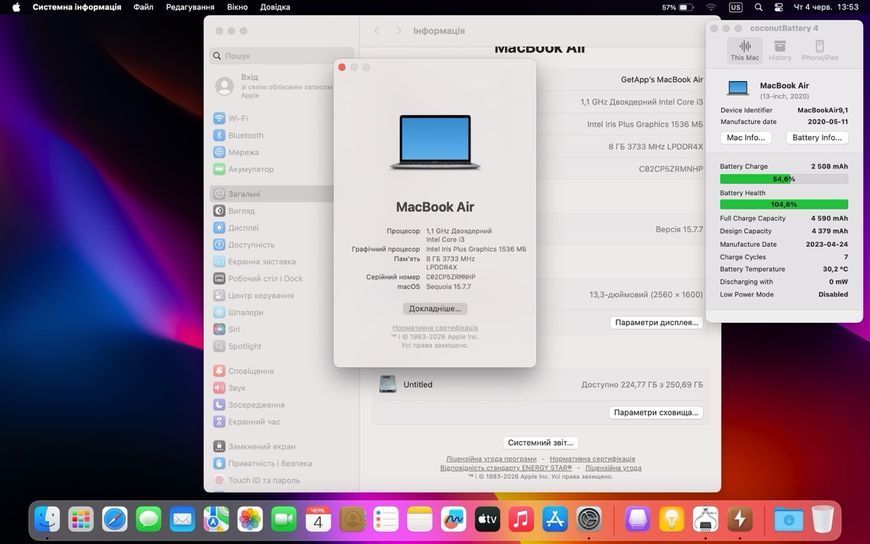Select Загальні in the sidebar
870x544 pixels.
point(271,194)
